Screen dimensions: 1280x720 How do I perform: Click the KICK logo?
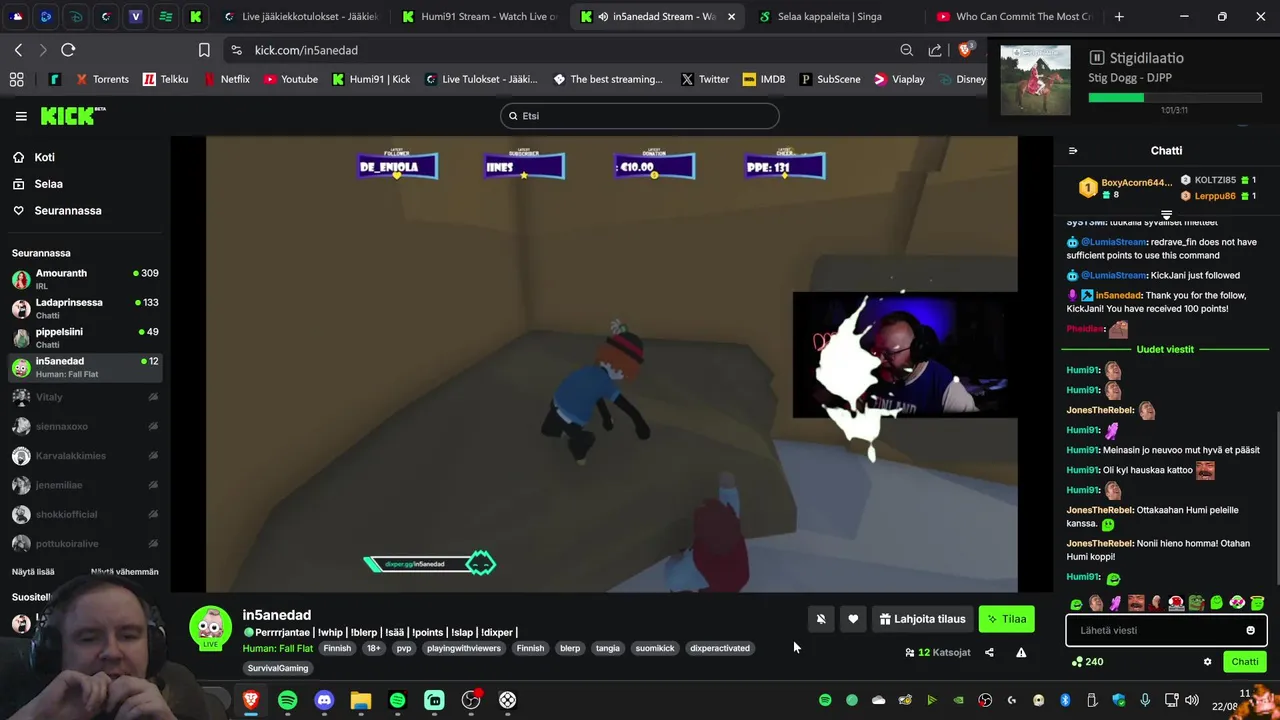click(72, 116)
